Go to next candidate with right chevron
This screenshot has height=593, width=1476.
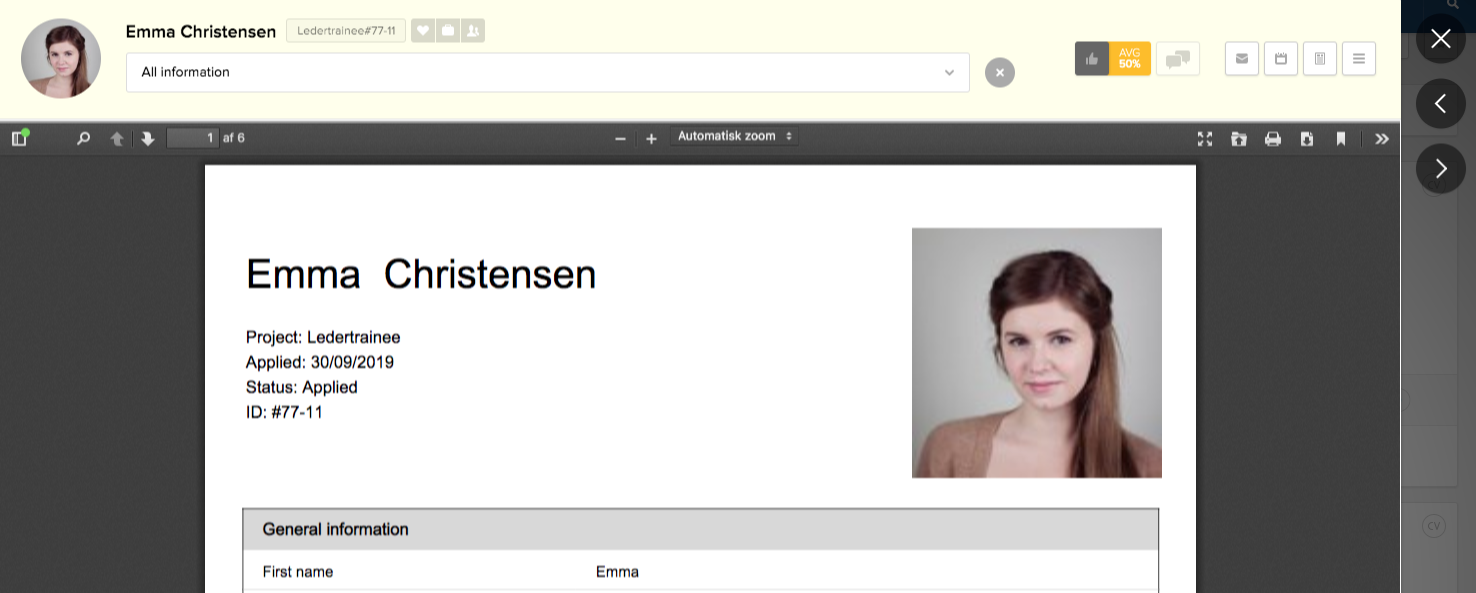pyautogui.click(x=1440, y=168)
